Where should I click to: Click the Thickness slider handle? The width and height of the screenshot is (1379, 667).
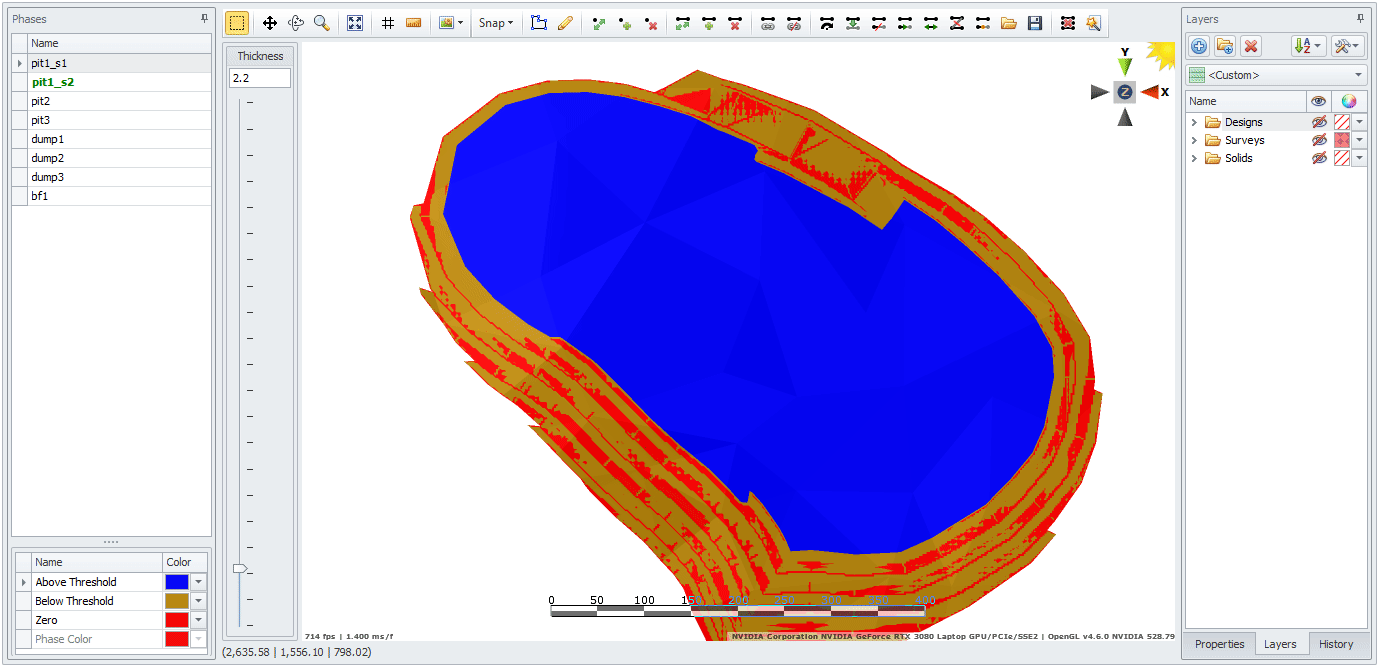coord(240,568)
